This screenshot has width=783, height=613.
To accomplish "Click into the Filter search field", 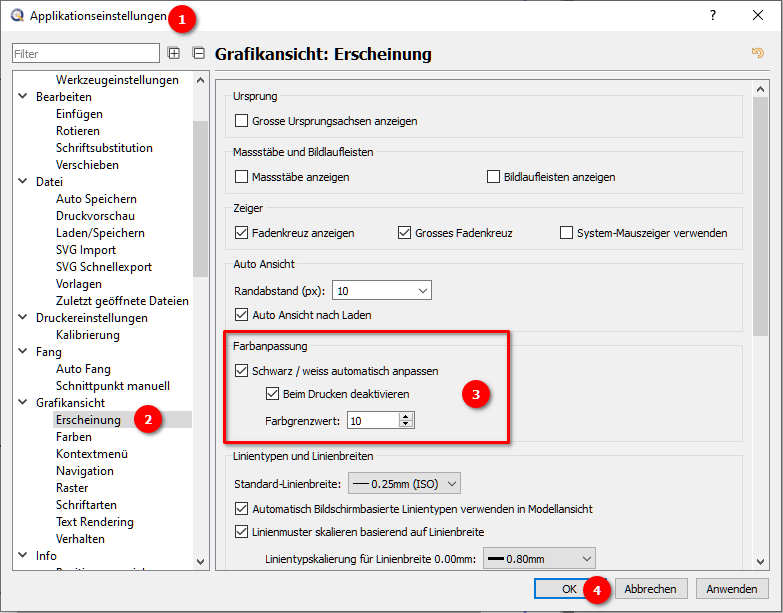I will (x=85, y=54).
